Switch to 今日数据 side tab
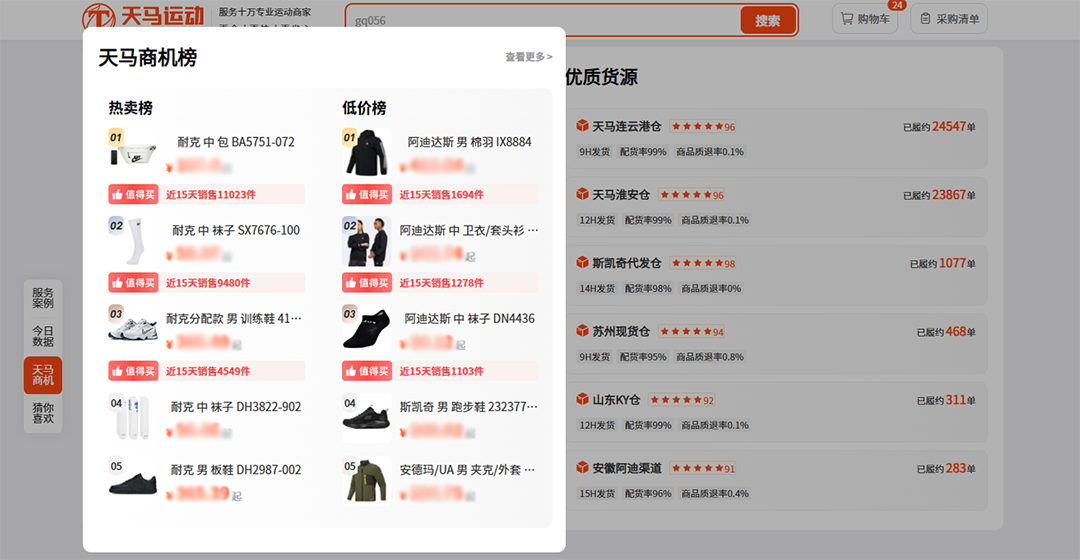Image resolution: width=1080 pixels, height=560 pixels. coord(43,336)
